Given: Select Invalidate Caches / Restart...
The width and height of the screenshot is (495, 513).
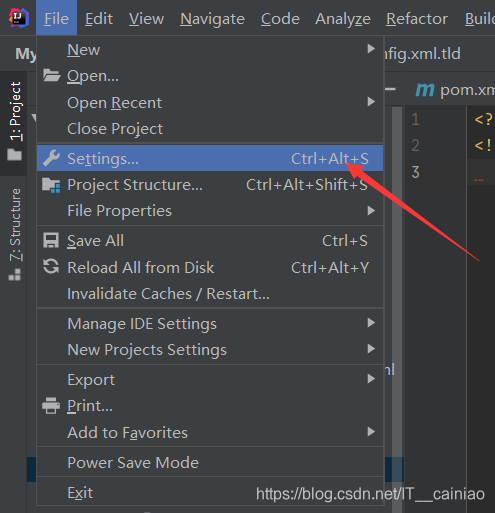Looking at the screenshot, I should [210, 294].
